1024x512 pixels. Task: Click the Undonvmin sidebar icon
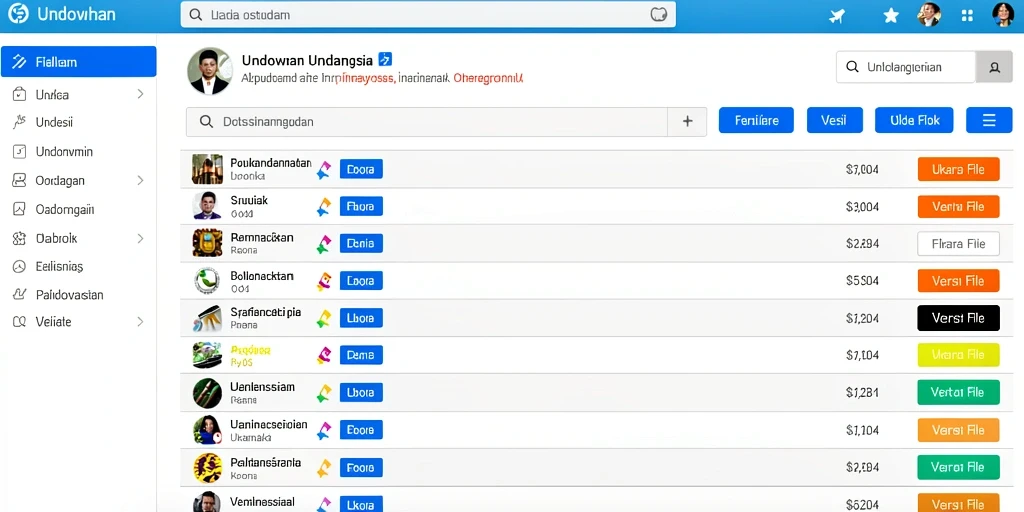pos(19,152)
